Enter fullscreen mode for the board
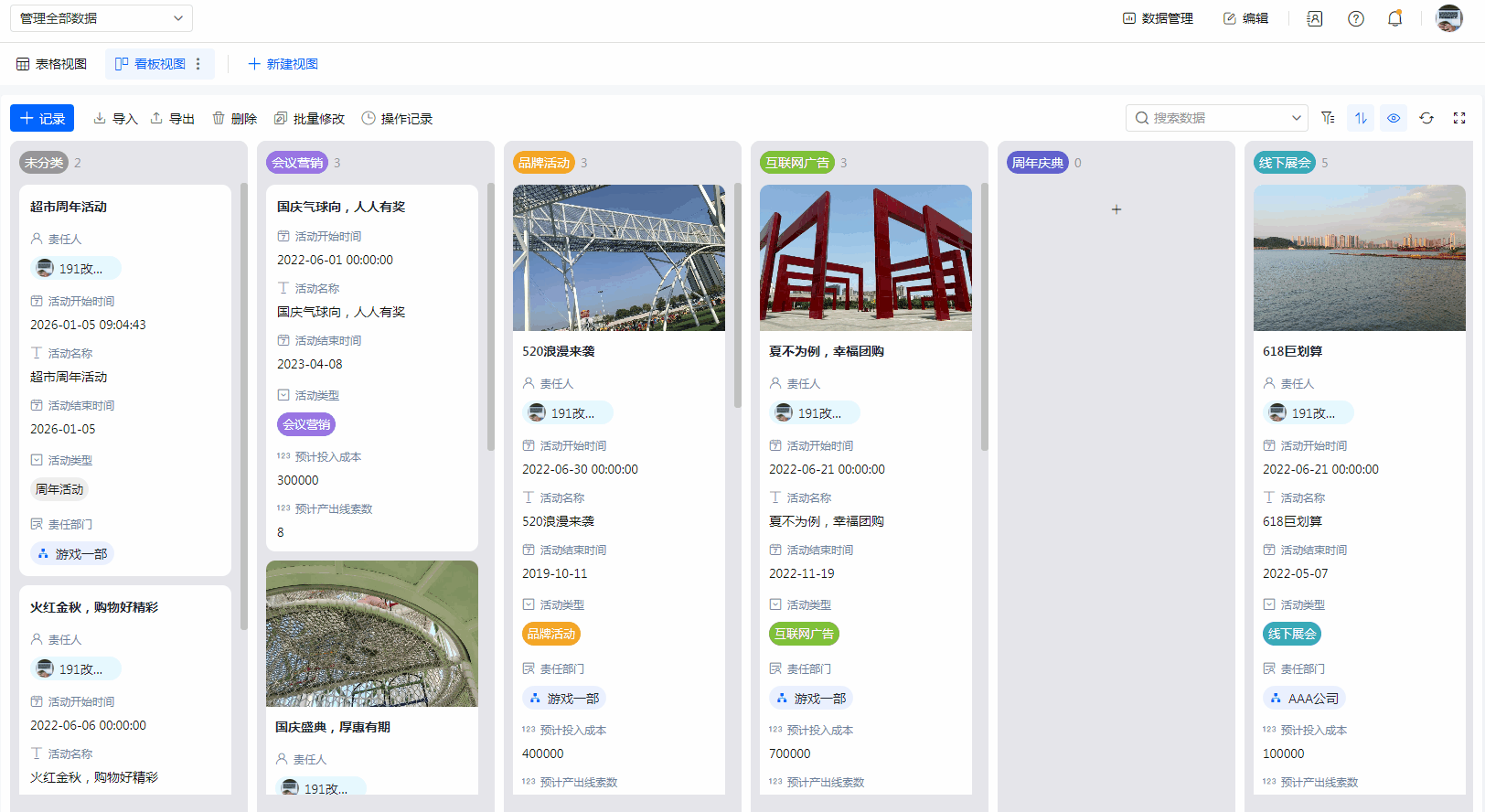This screenshot has width=1485, height=812. 1459,118
